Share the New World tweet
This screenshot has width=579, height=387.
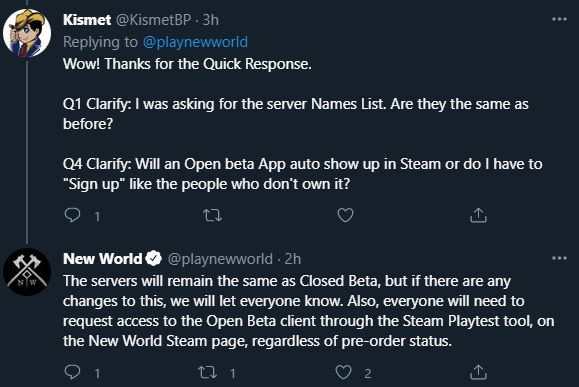point(478,372)
